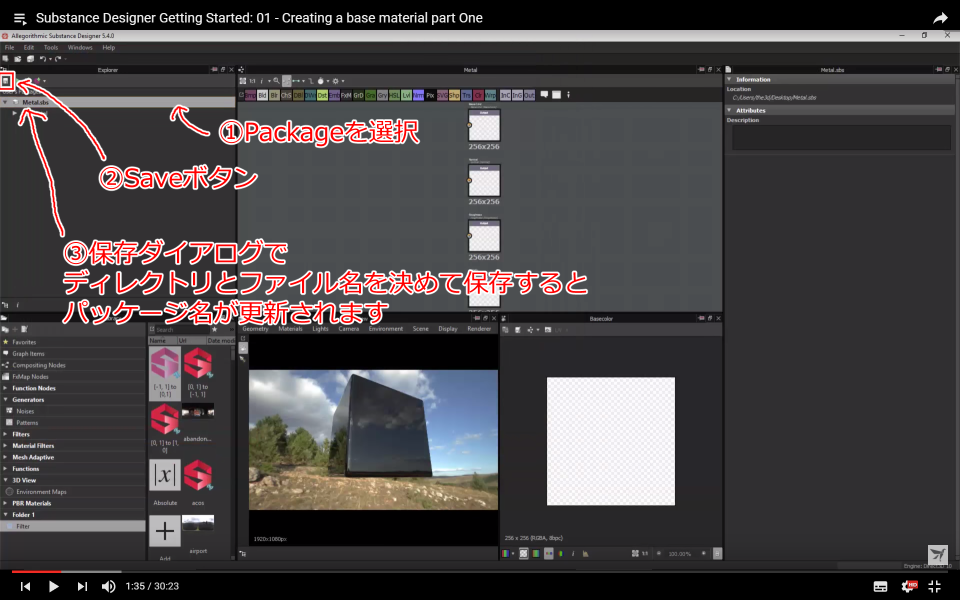
Task: Open the Geometry menu in 3D view
Action: coord(255,329)
